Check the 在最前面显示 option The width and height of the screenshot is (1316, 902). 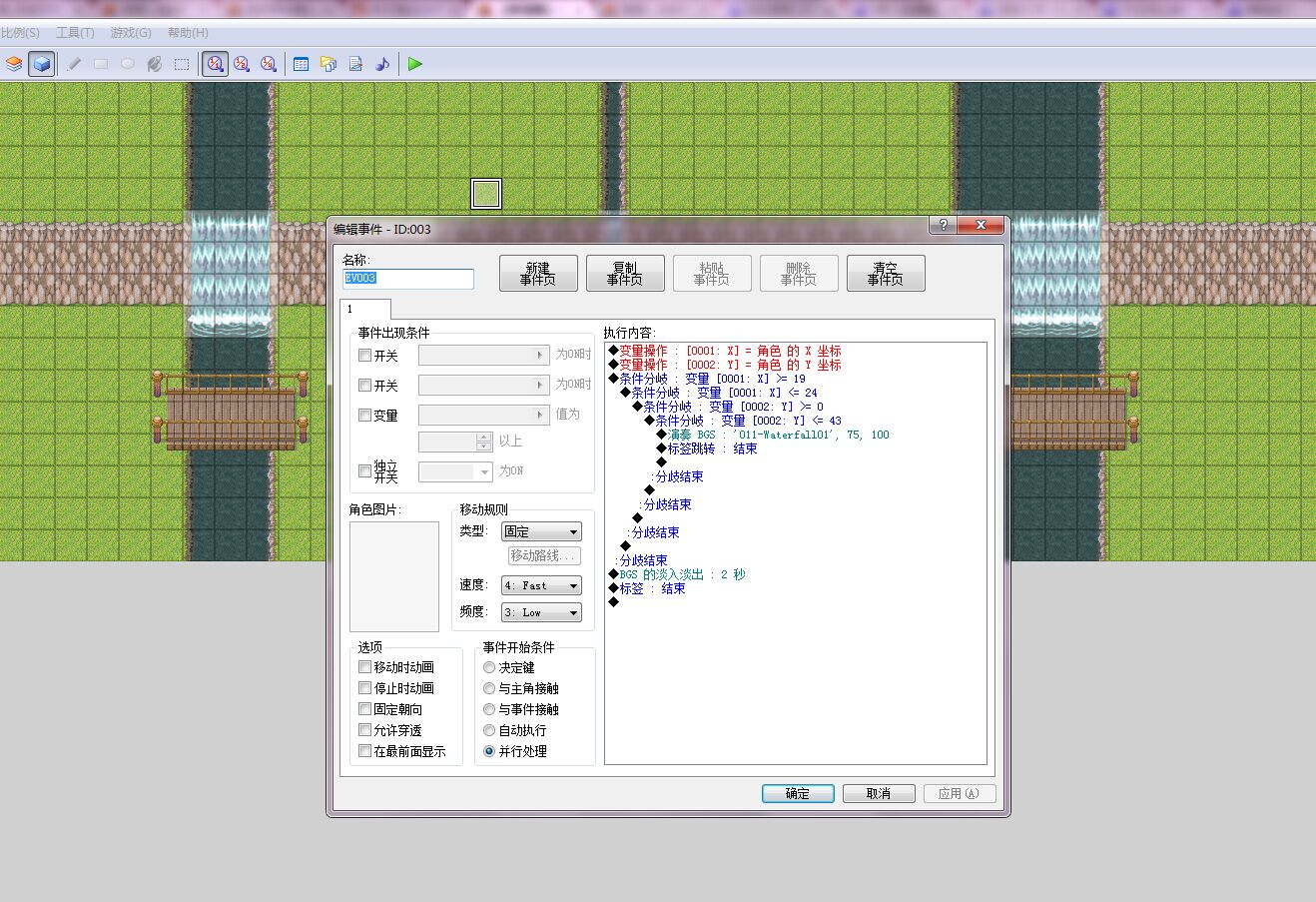point(364,751)
